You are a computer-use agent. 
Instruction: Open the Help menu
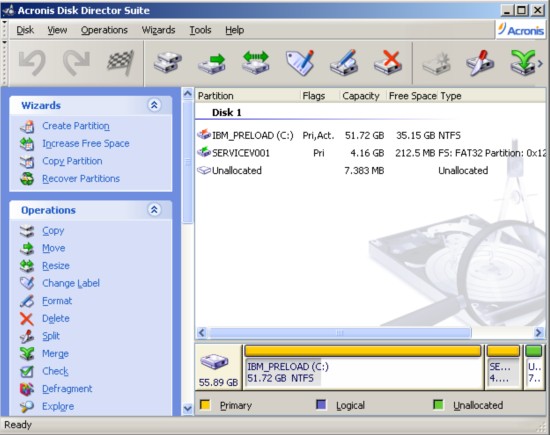(235, 30)
